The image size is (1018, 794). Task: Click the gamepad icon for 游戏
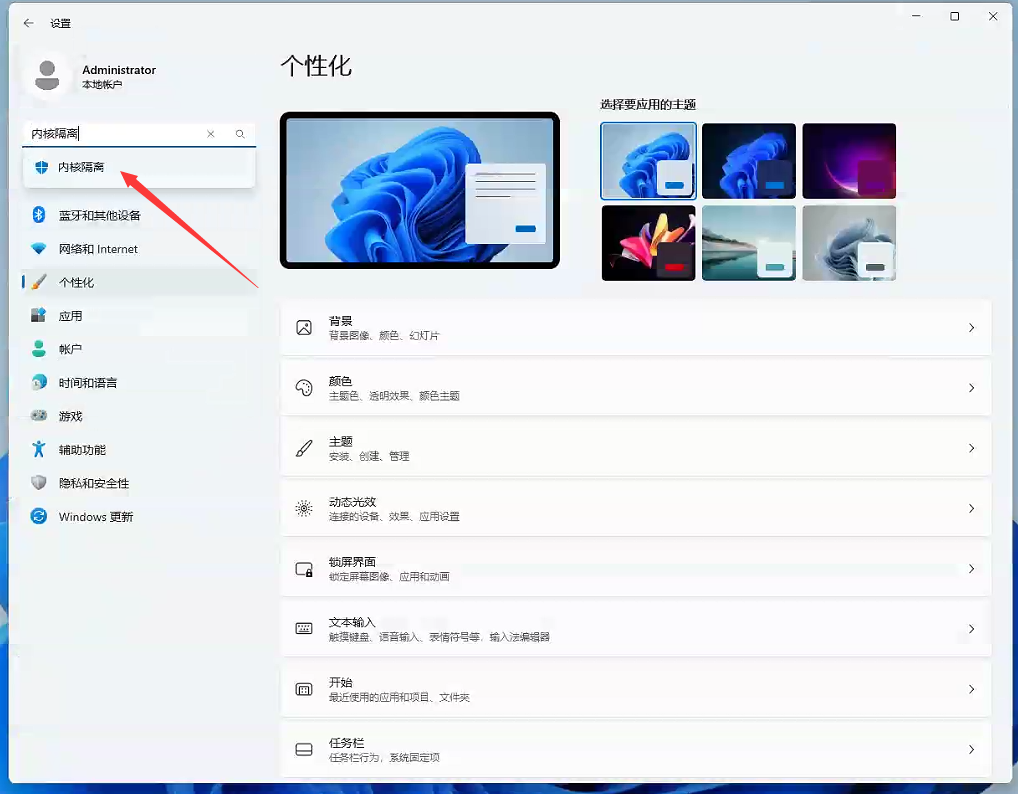pos(38,416)
